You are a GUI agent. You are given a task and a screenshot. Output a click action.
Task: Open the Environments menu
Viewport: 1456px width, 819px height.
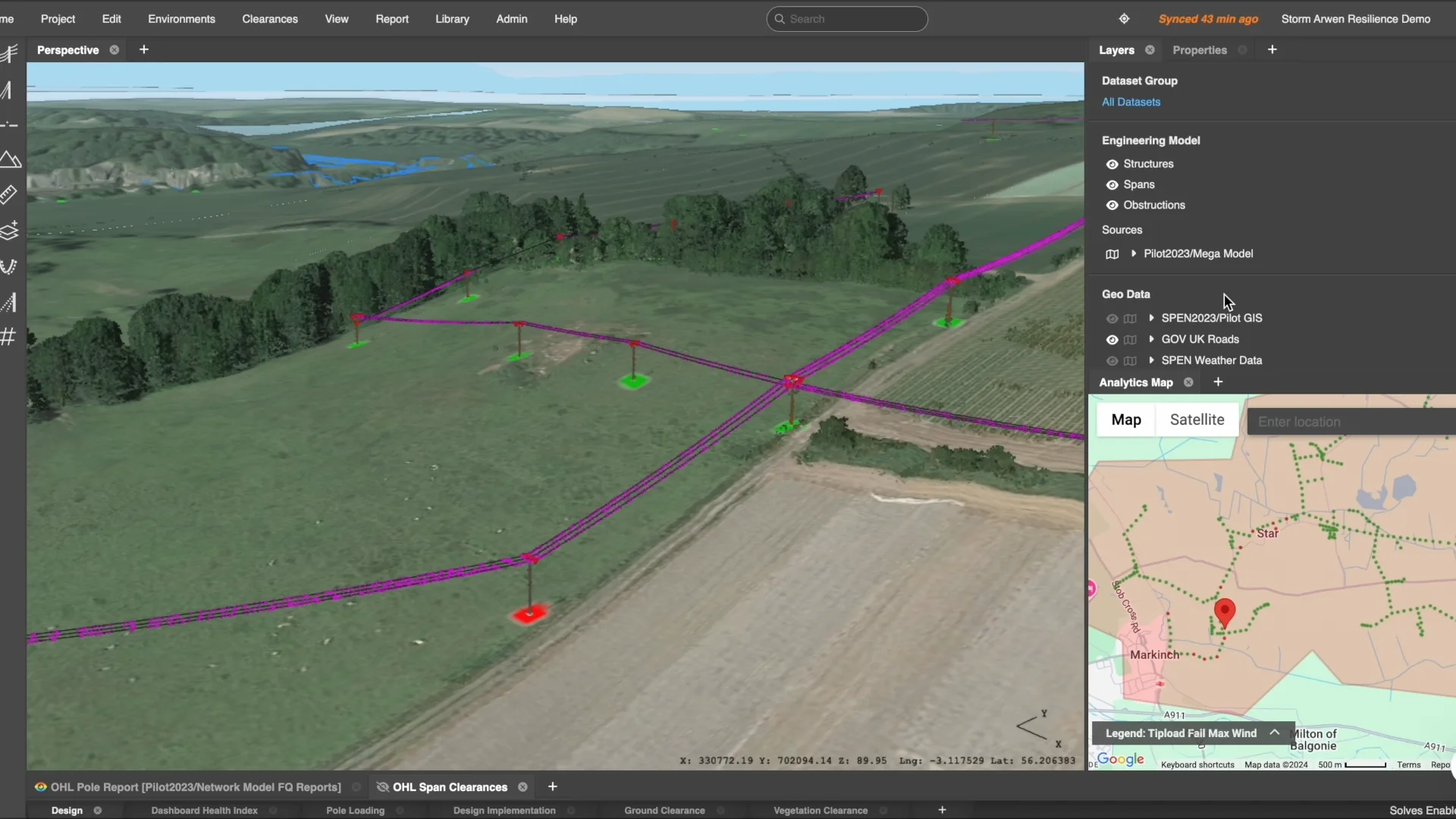coord(181,19)
